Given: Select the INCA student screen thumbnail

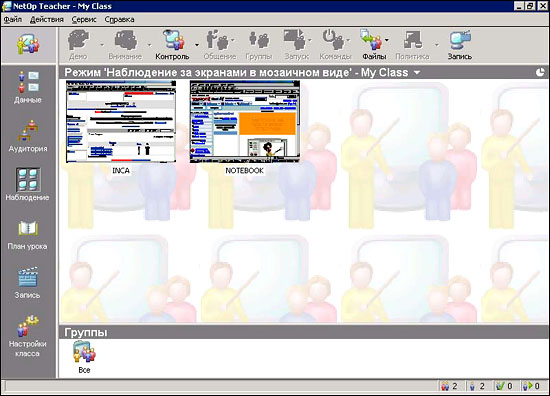Looking at the screenshot, I should pyautogui.click(x=121, y=121).
